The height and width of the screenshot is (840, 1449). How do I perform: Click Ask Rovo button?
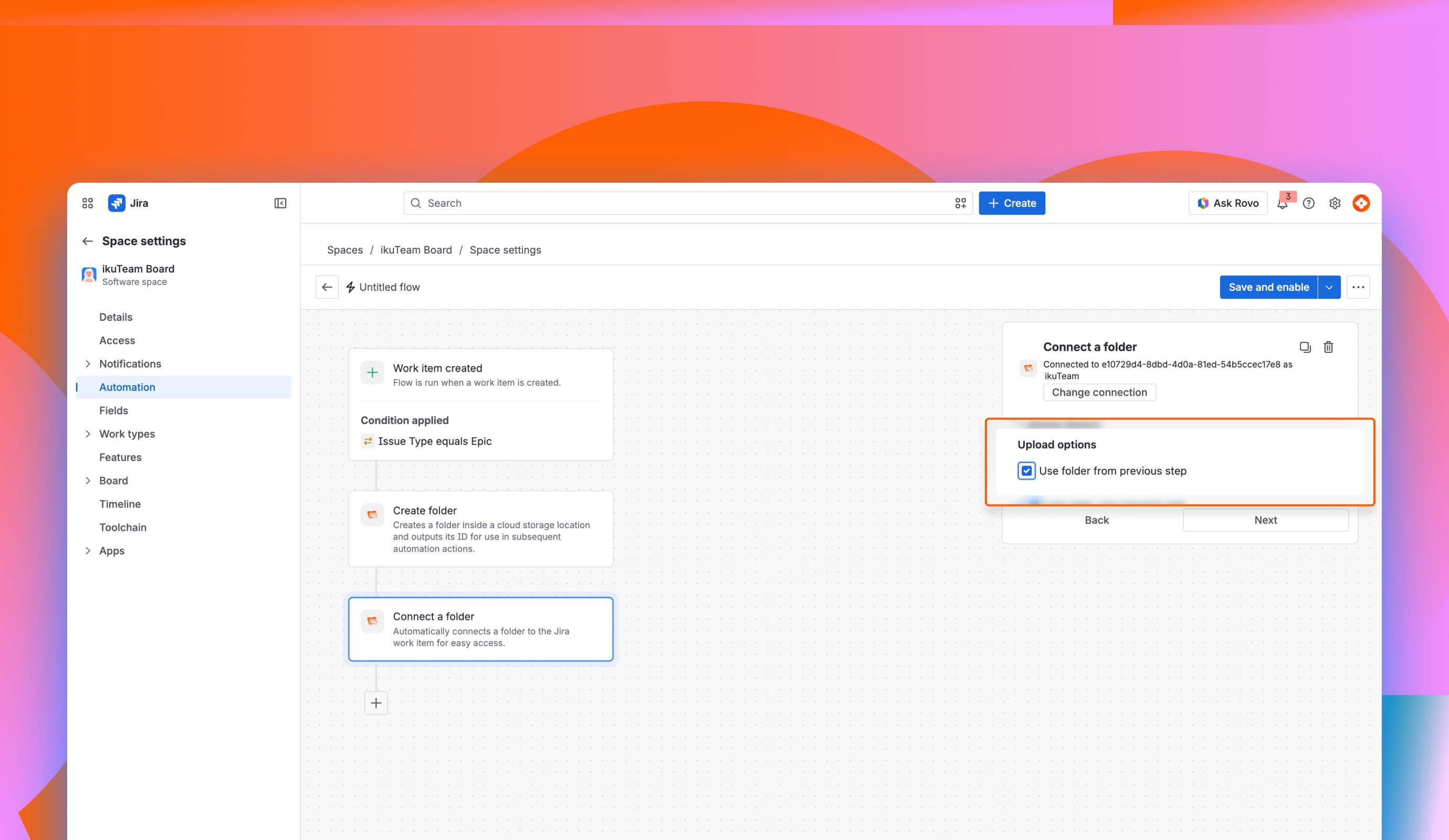click(x=1227, y=203)
